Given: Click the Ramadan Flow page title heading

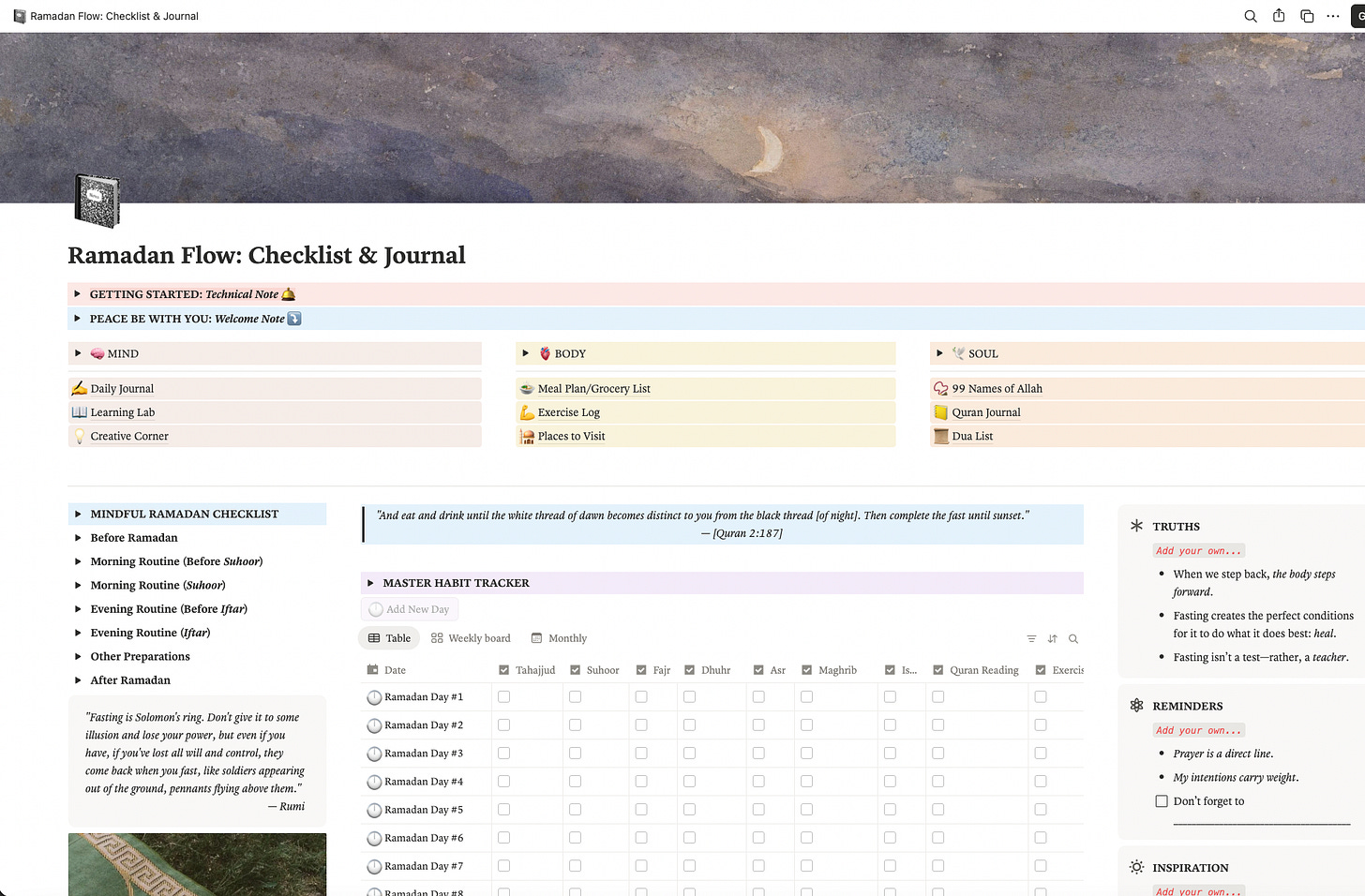Looking at the screenshot, I should [266, 255].
